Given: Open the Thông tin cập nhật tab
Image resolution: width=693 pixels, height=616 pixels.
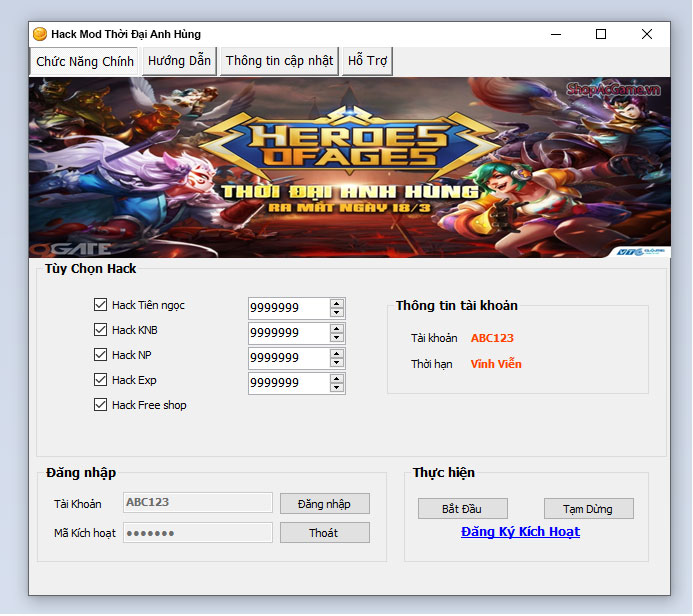Looking at the screenshot, I should point(279,61).
